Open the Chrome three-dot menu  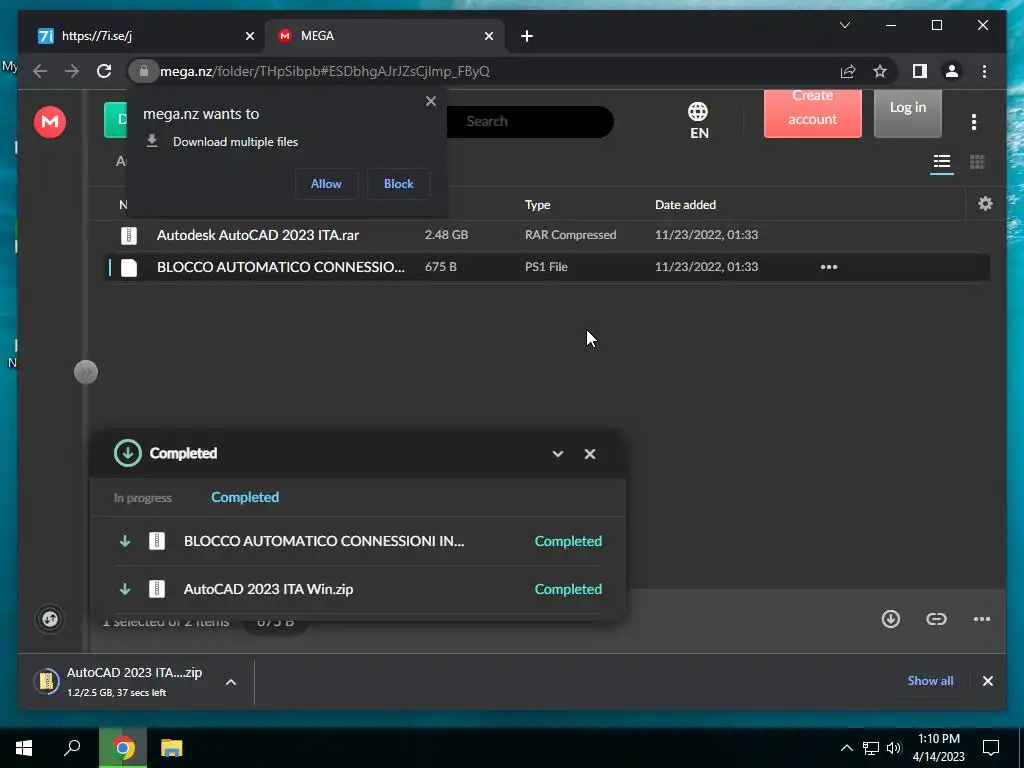tap(984, 71)
